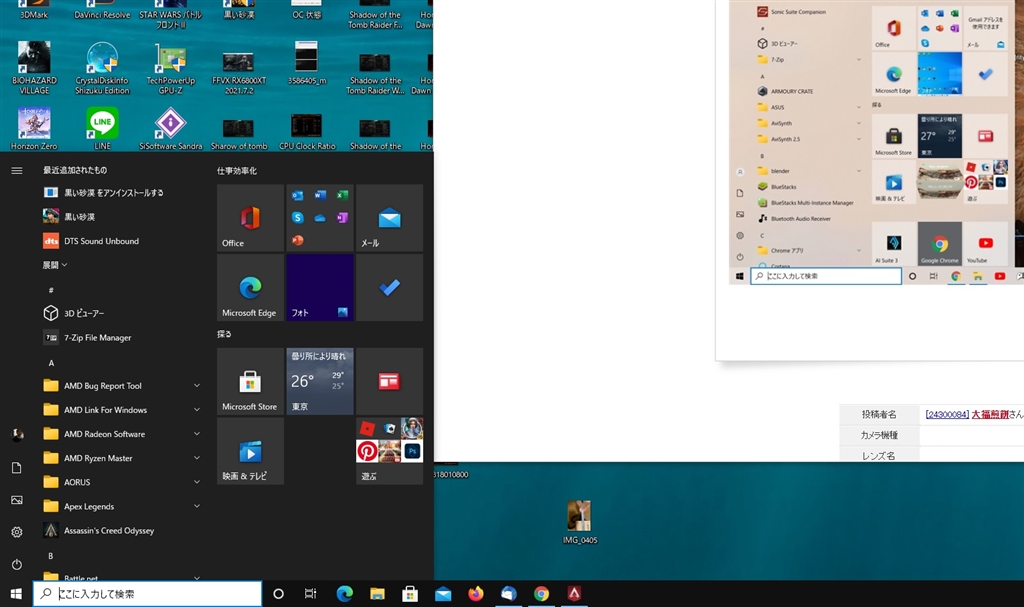
Task: Open the LINE desktop icon
Action: (x=103, y=128)
